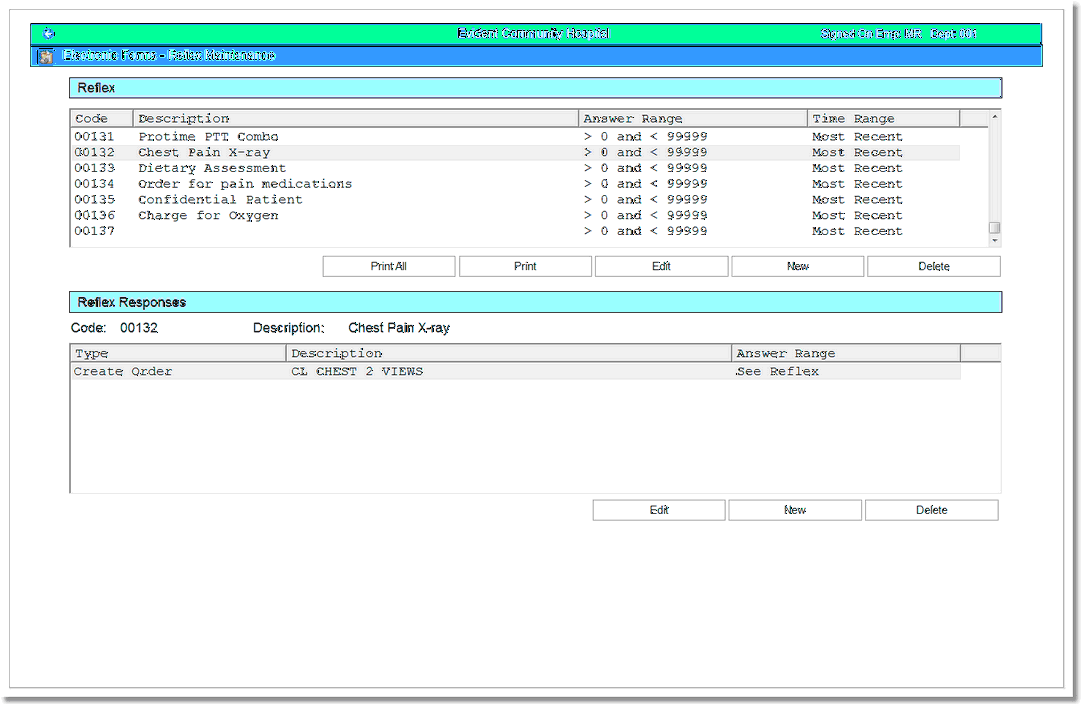
Task: Click the Community Hospital title in the green bar
Action: tap(533, 33)
